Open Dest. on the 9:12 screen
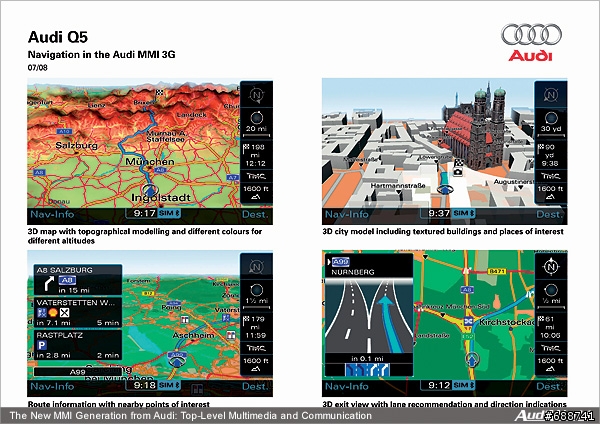Image resolution: width=600 pixels, height=424 pixels. 550,386
